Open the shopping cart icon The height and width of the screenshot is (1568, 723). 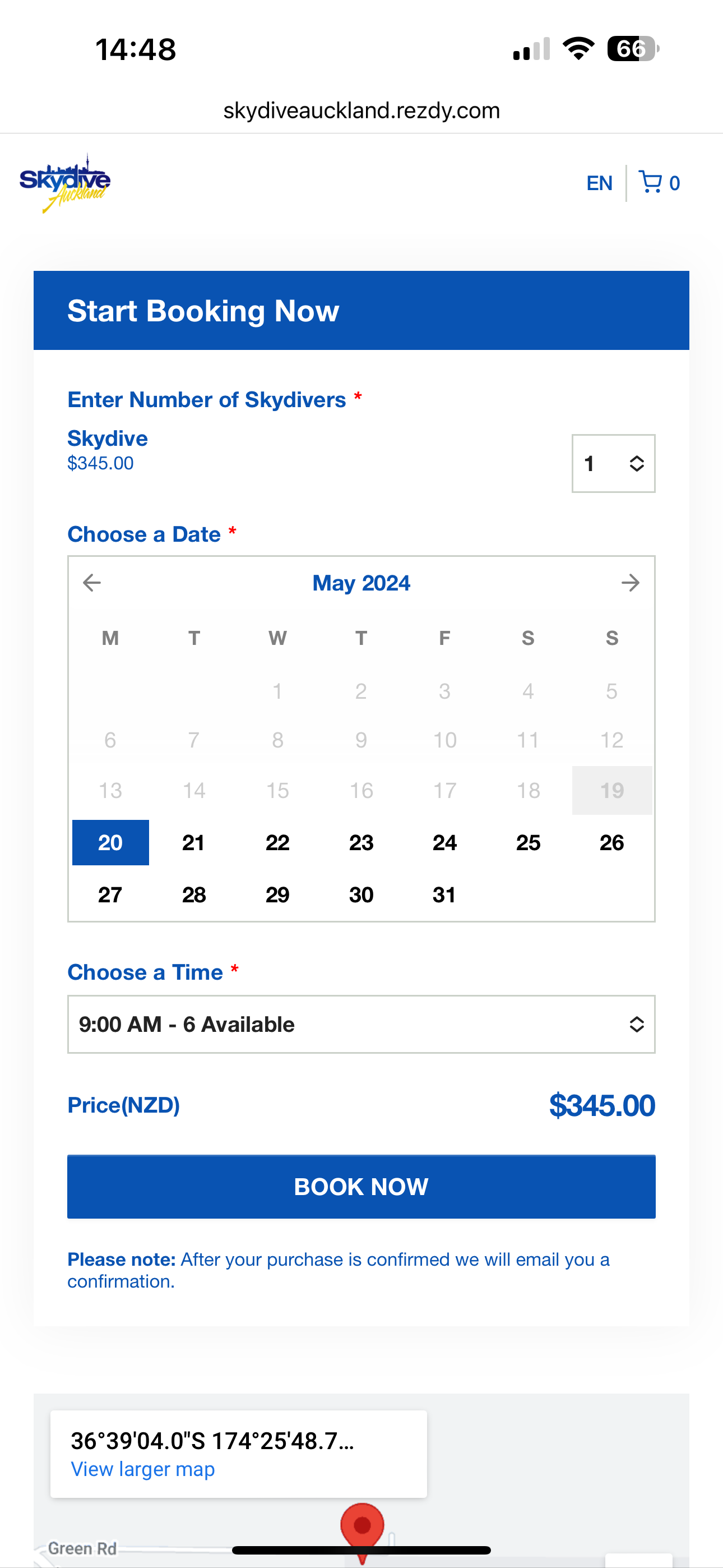coord(651,182)
